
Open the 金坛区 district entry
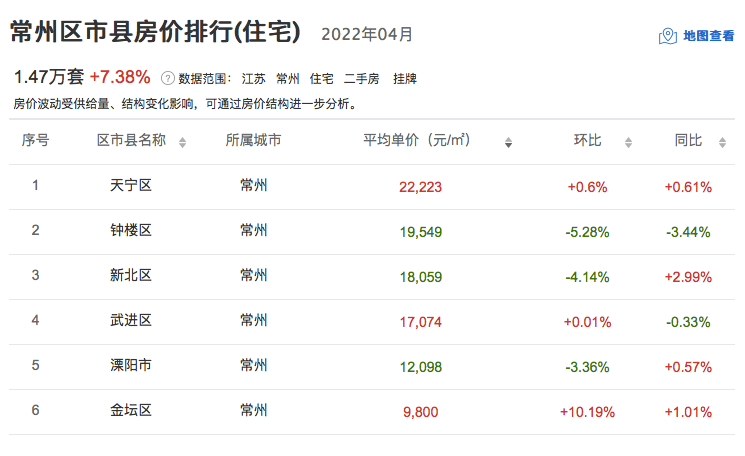pos(131,410)
